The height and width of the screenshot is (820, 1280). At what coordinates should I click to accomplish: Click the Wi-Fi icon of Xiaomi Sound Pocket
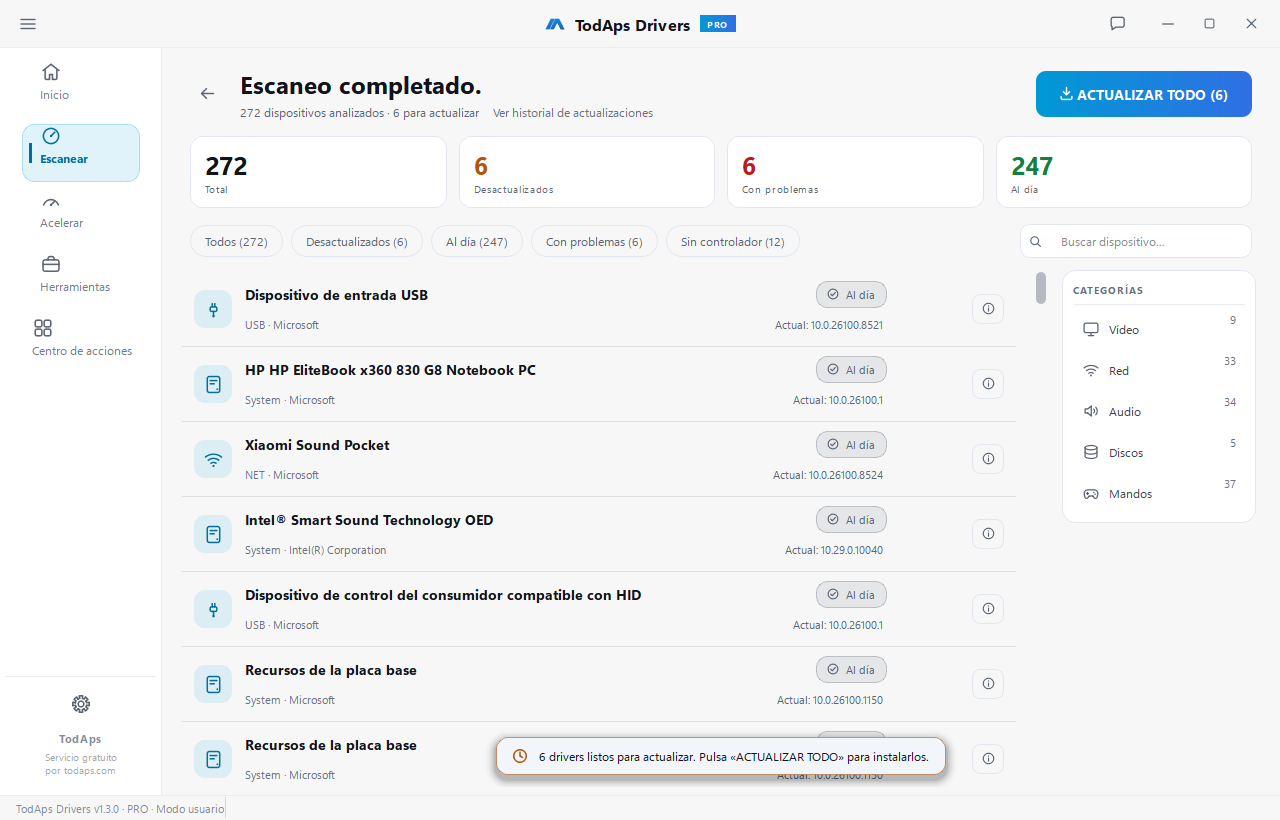213,460
